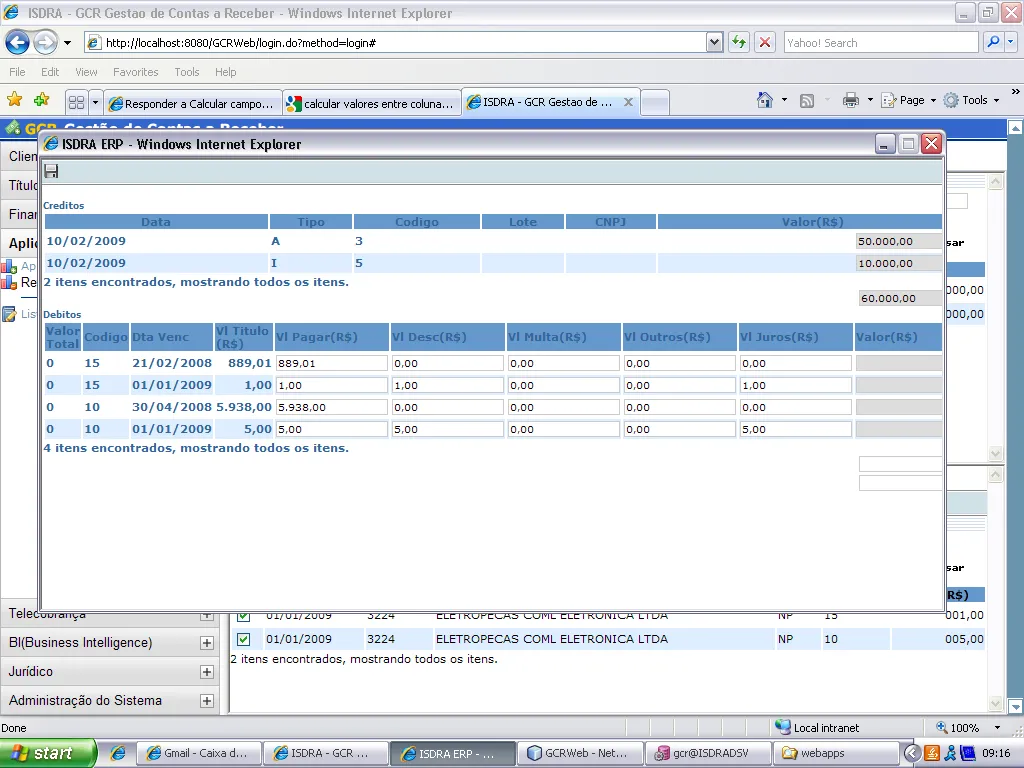Open the Page menu in command bar
Image resolution: width=1024 pixels, height=768 pixels.
click(x=908, y=100)
